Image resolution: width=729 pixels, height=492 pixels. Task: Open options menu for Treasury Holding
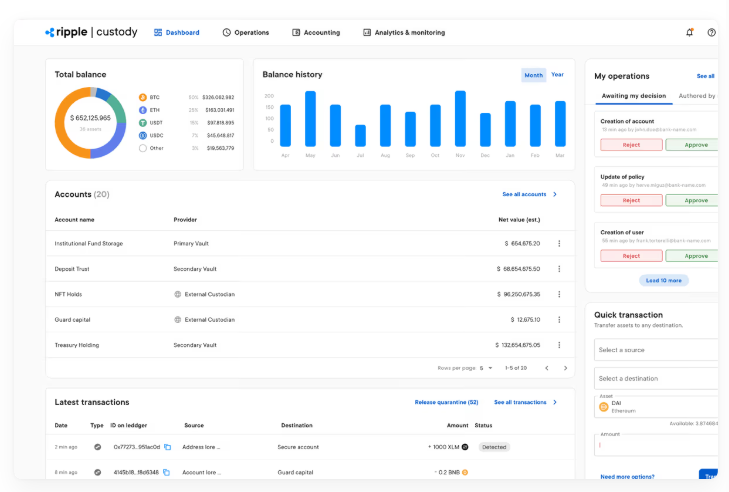[x=559, y=345]
